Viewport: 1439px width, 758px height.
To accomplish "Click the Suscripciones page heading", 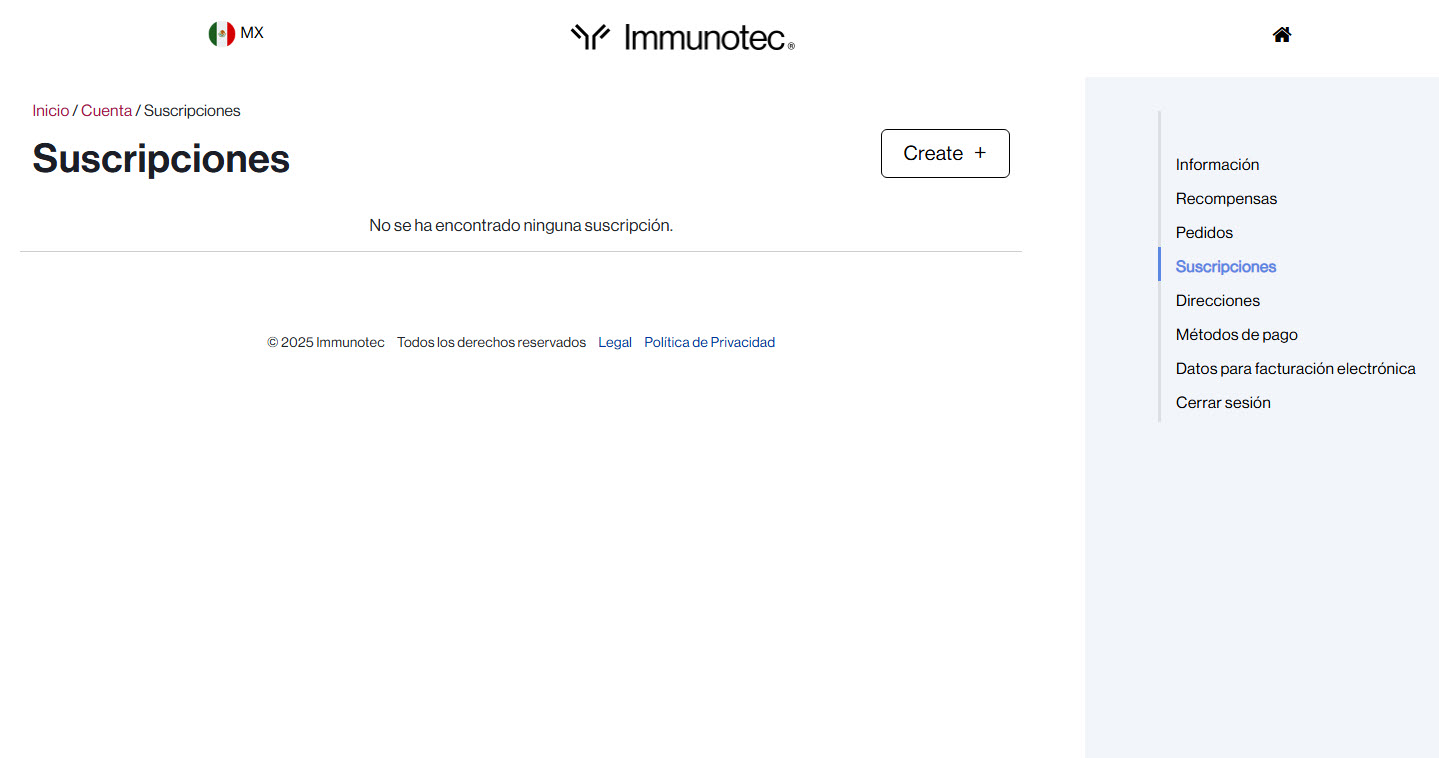I will 161,159.
